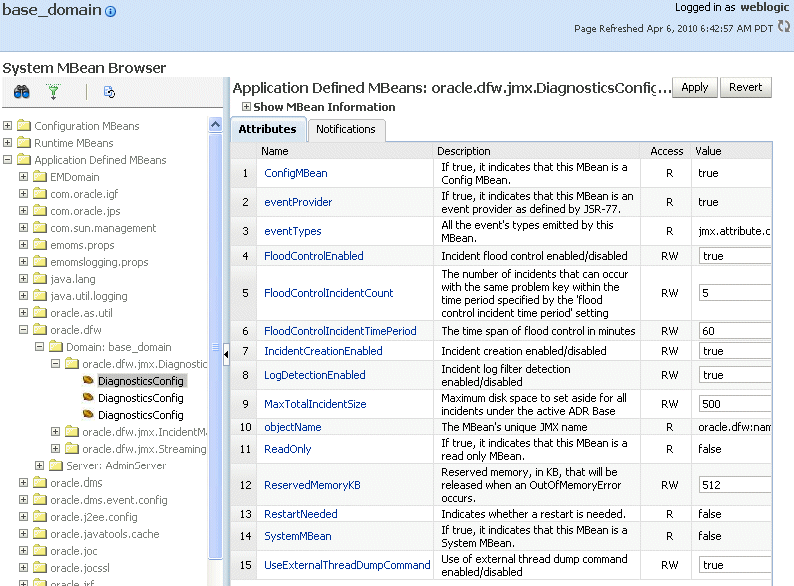This screenshot has height=586, width=794.
Task: Open eventTypes attribute link
Action: point(293,231)
